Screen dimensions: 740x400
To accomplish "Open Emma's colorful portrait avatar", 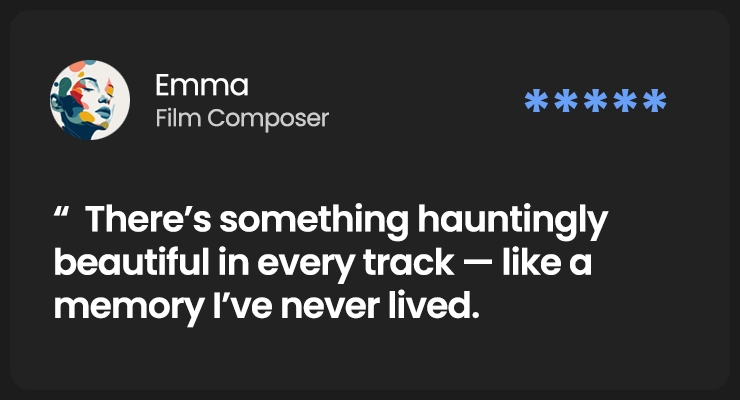I will coord(90,100).
